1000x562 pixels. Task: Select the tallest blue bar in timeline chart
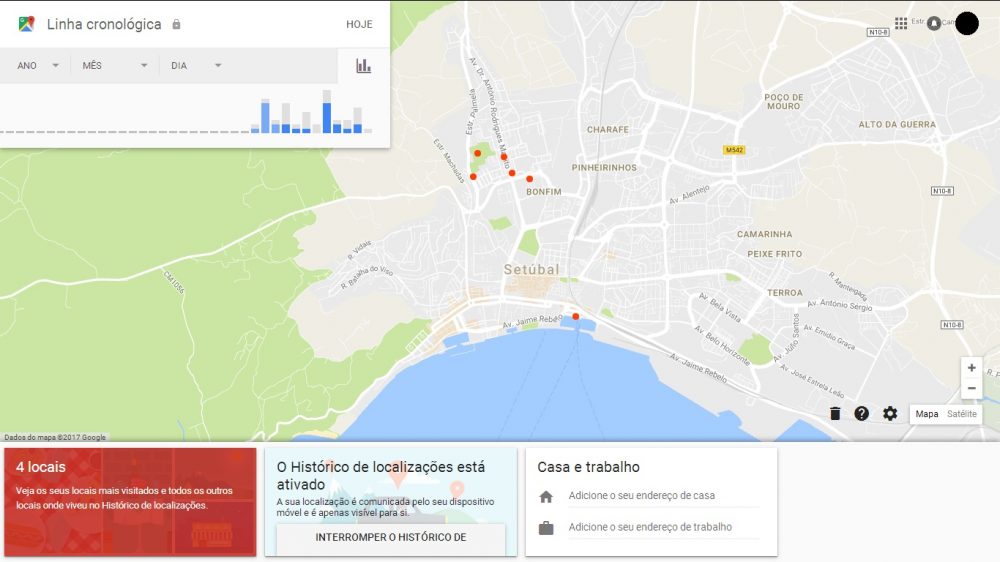click(x=326, y=116)
